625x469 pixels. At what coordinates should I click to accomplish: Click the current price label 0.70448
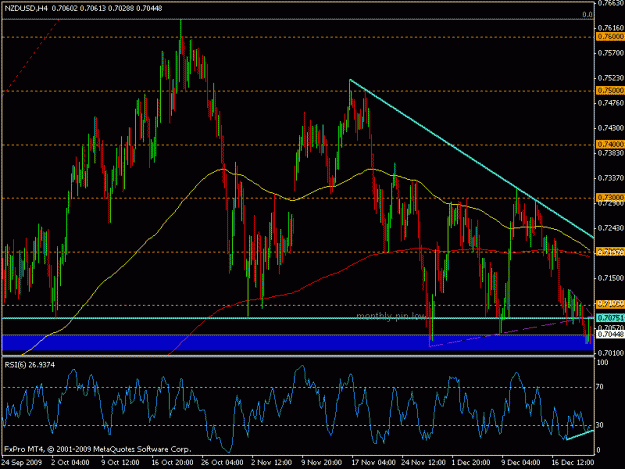coord(610,334)
